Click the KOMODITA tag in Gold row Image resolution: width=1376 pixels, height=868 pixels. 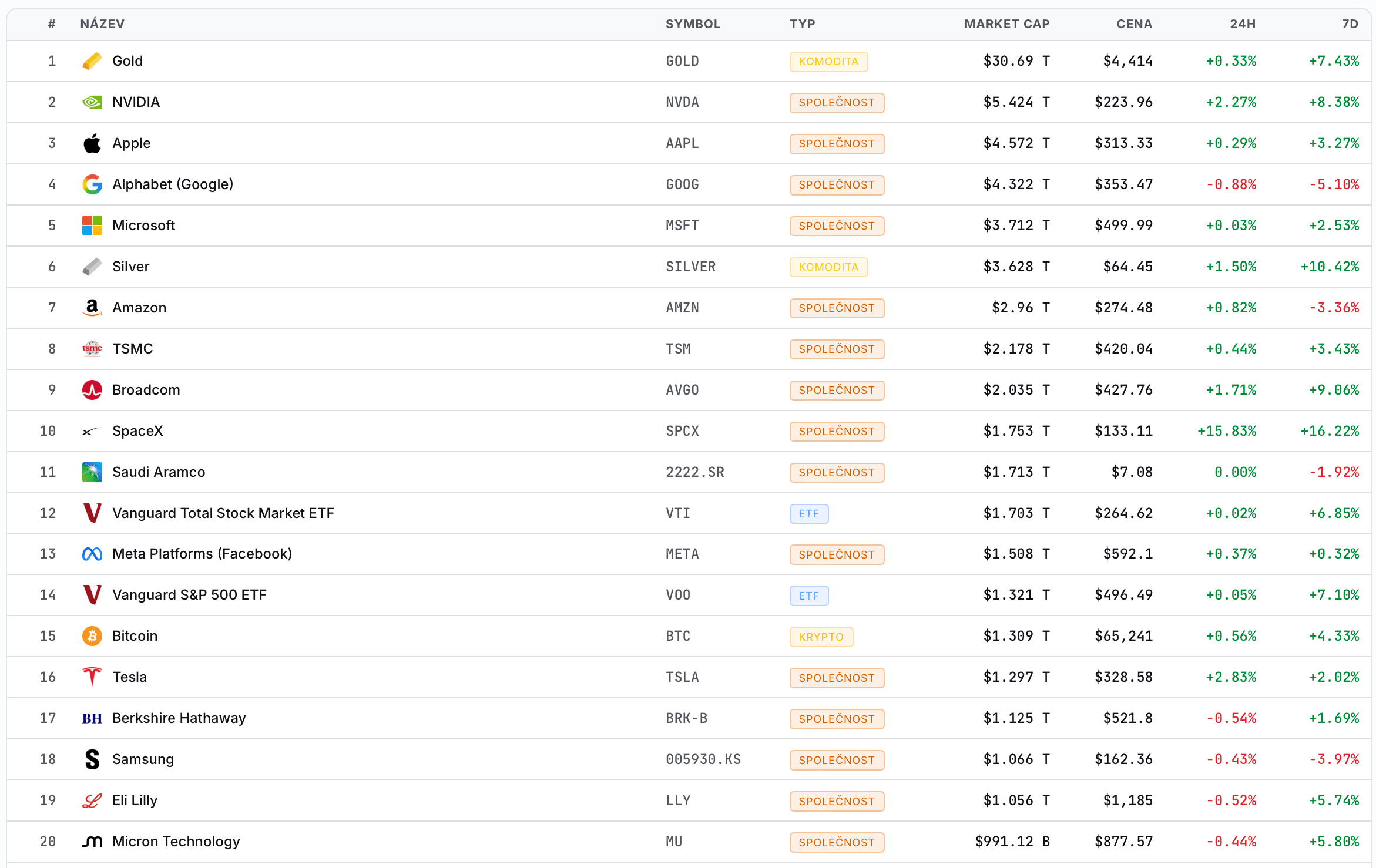[828, 62]
